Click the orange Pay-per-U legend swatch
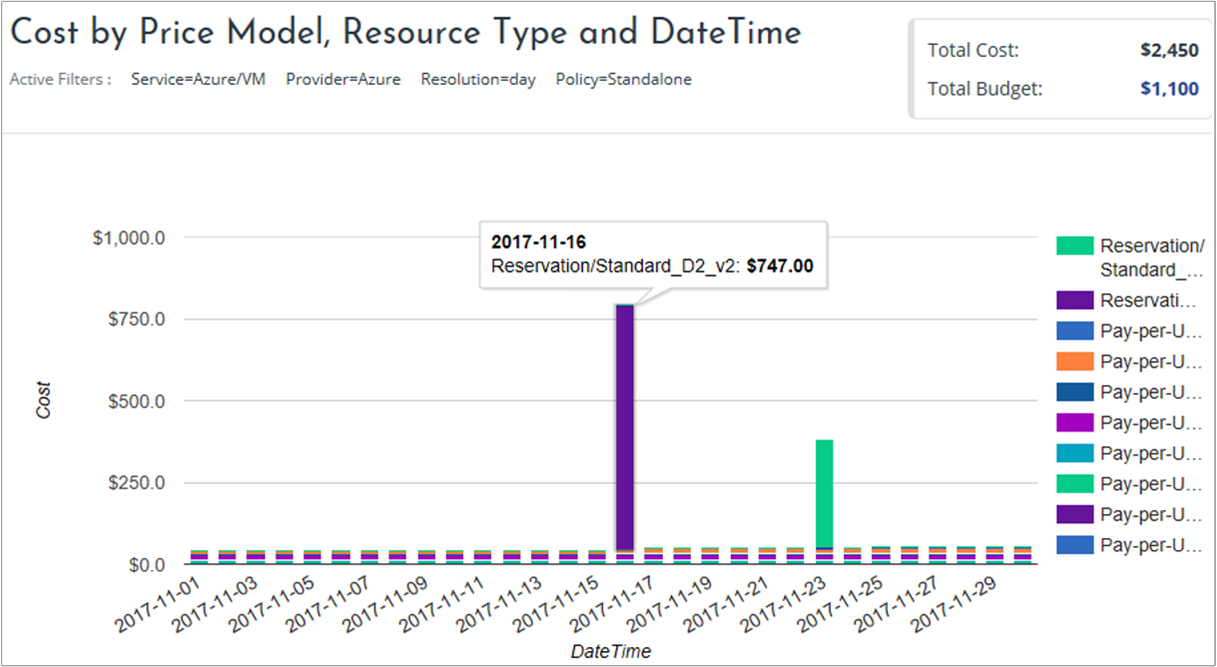This screenshot has width=1217, height=667. [x=1074, y=361]
